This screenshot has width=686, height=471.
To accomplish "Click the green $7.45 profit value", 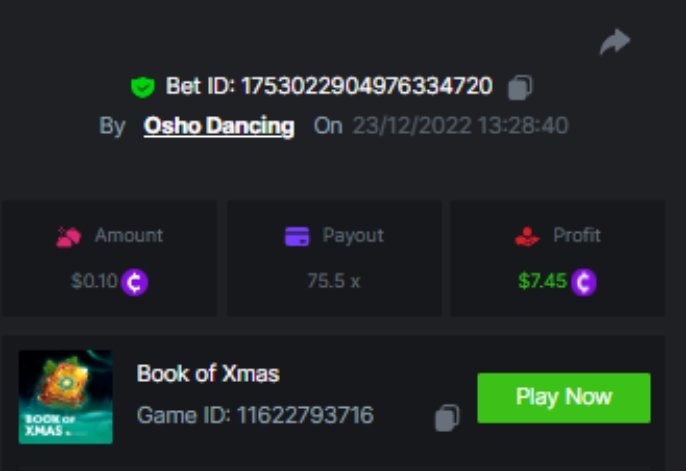I will coord(543,282).
